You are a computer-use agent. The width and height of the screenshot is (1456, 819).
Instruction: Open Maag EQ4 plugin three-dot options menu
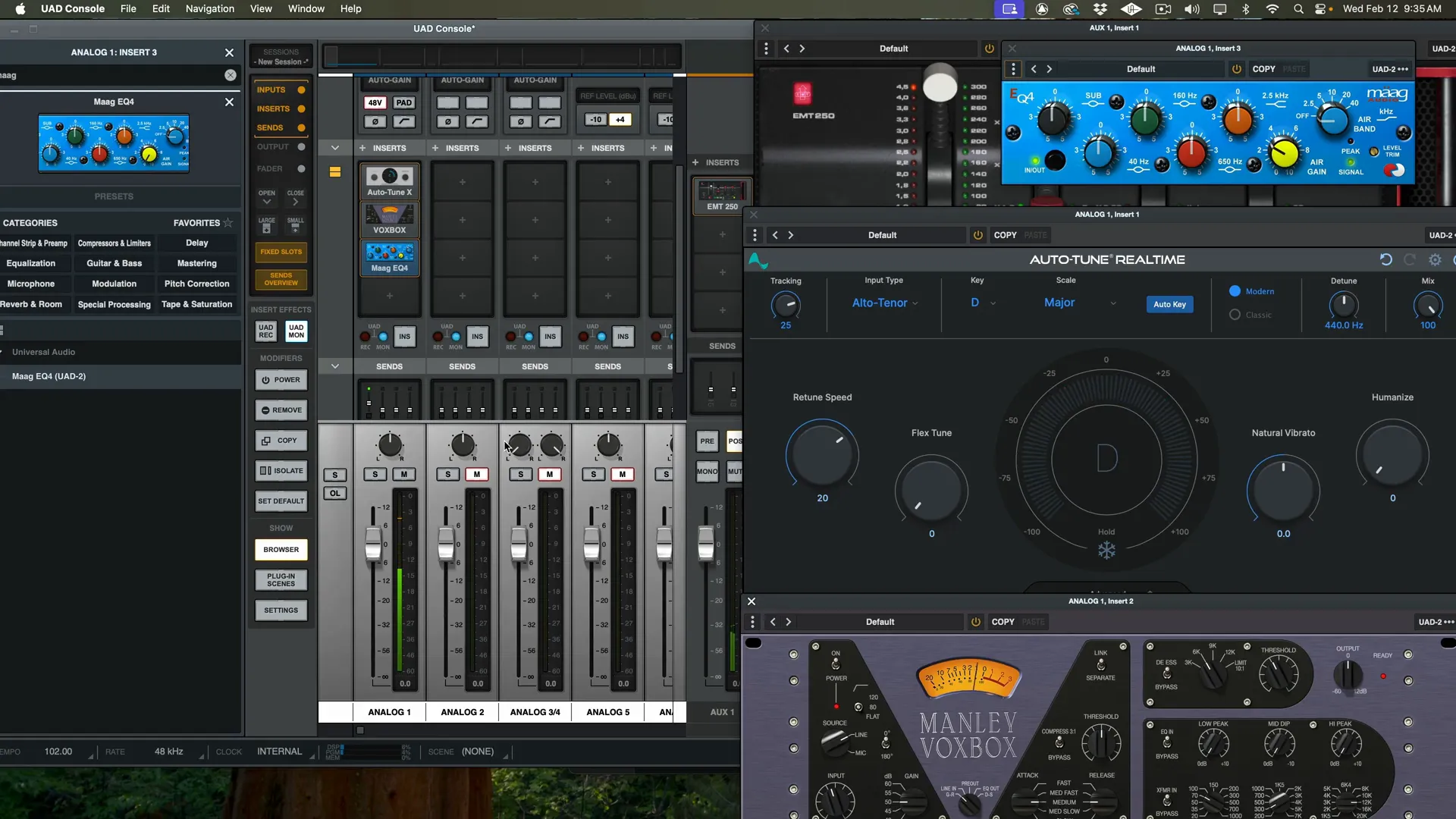point(1013,69)
